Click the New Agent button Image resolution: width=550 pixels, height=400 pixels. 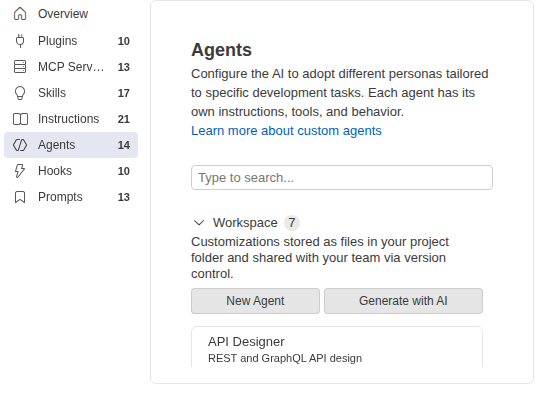(255, 301)
